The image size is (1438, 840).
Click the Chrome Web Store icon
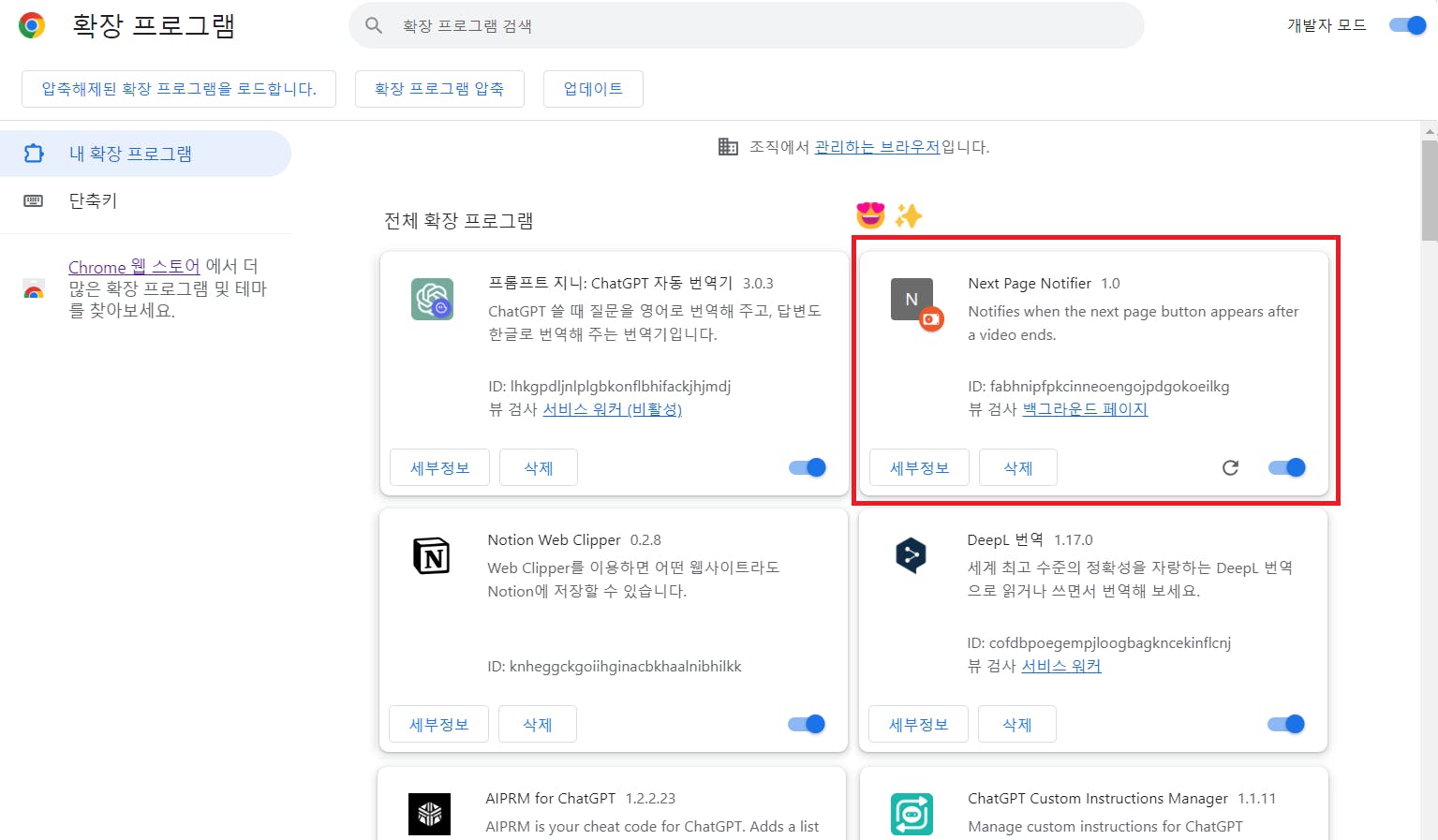(34, 289)
